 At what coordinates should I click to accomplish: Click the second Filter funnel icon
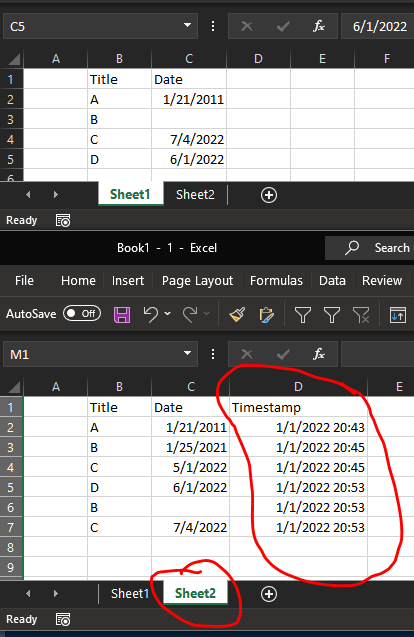pos(332,315)
